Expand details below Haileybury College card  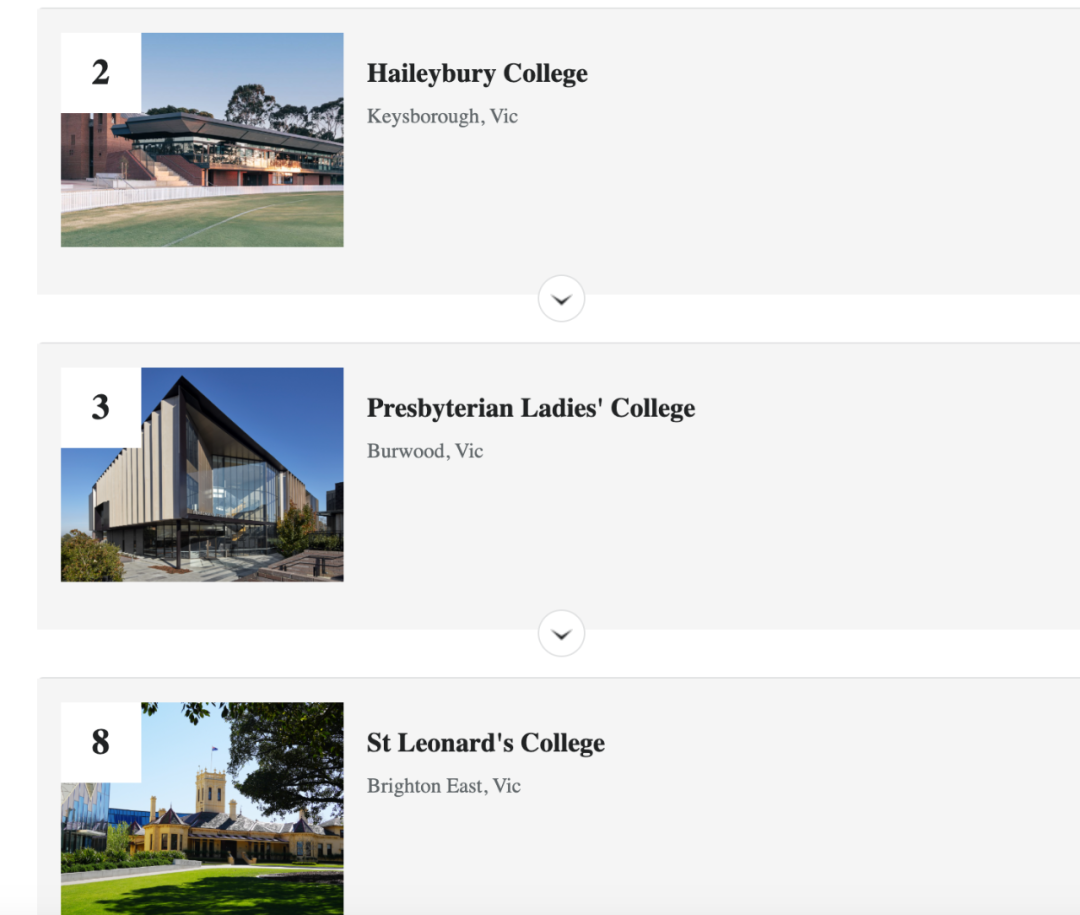(x=561, y=298)
